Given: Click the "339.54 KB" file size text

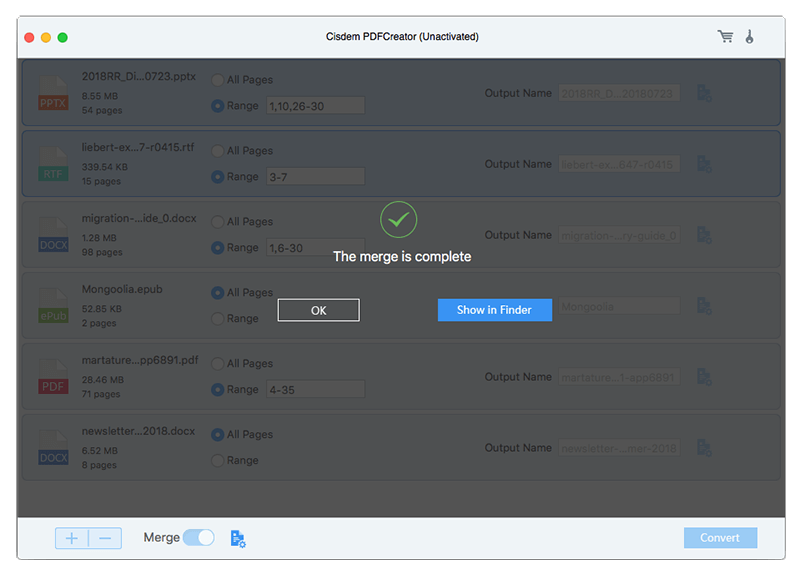Looking at the screenshot, I should 105,167.
